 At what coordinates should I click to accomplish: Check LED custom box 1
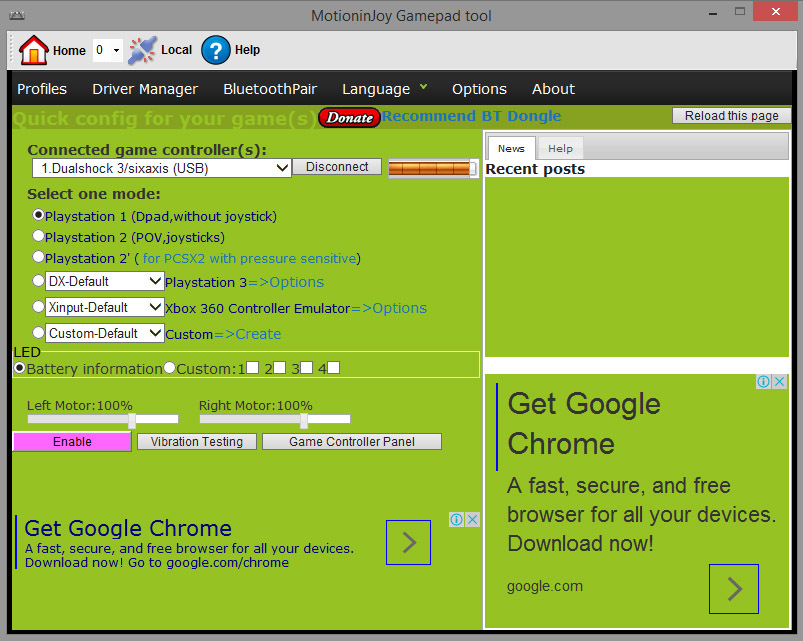click(x=252, y=368)
